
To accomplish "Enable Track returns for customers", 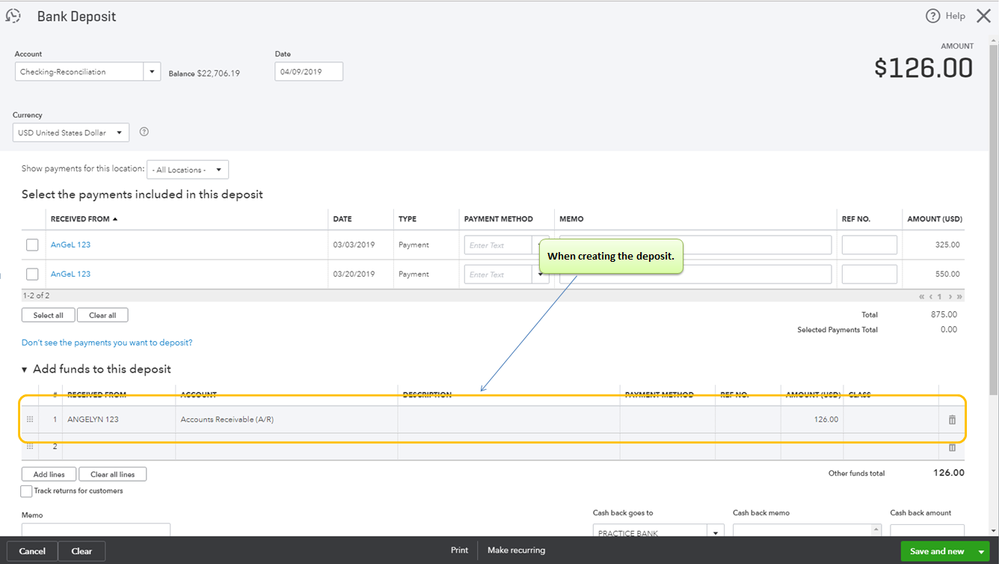I will (x=26, y=491).
